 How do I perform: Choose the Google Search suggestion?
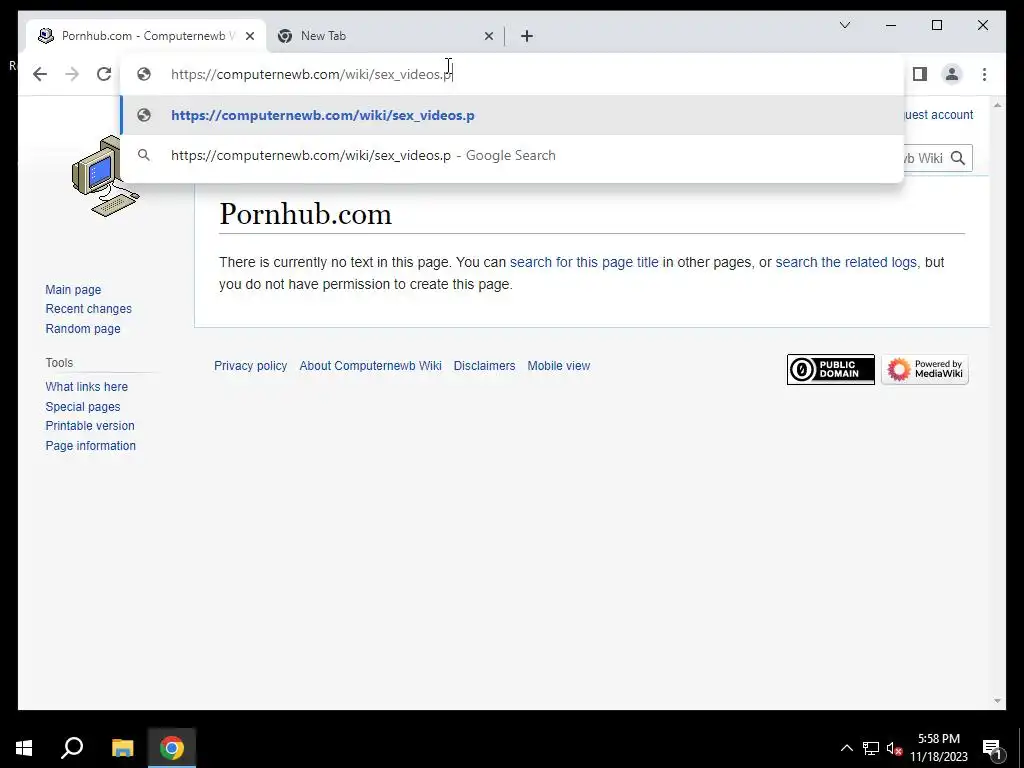click(512, 155)
